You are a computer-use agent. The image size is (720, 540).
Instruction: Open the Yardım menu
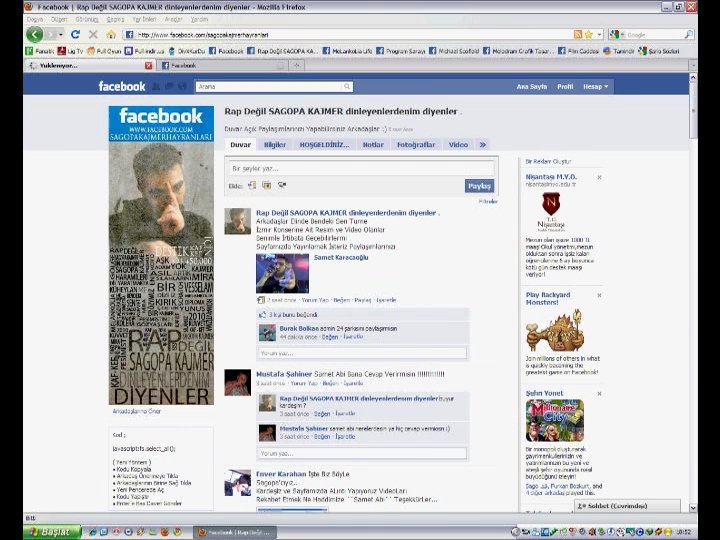[199, 19]
